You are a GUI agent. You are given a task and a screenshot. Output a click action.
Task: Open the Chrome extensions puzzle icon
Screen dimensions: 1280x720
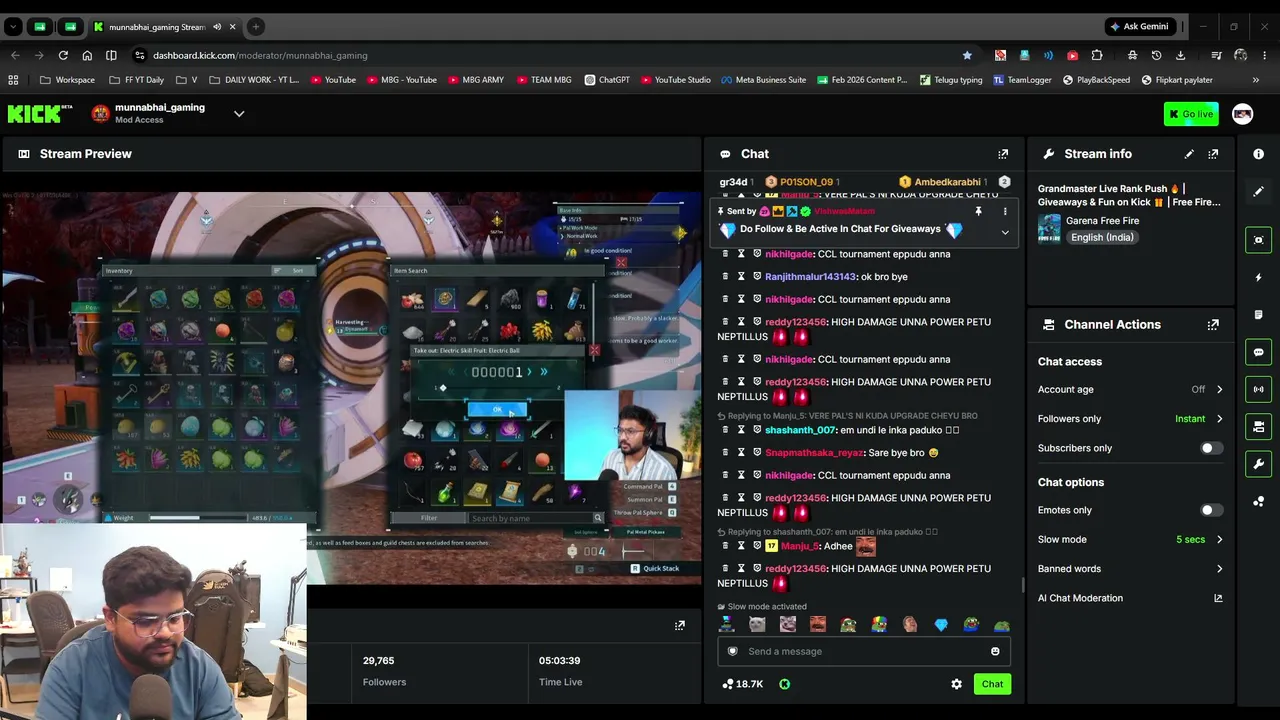[1097, 55]
